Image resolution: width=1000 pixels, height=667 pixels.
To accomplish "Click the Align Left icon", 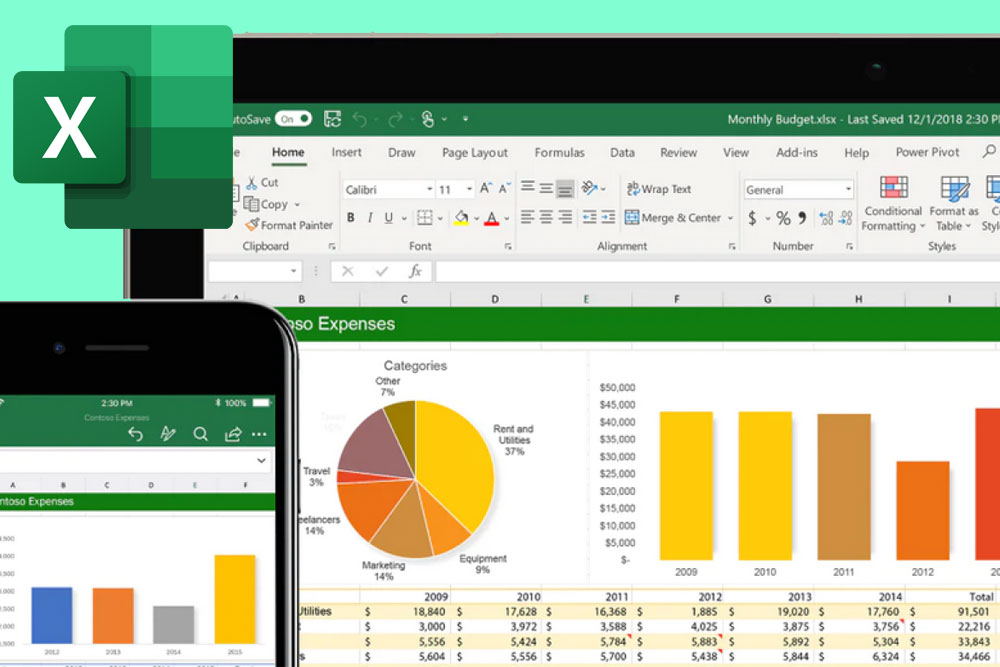I will [527, 217].
